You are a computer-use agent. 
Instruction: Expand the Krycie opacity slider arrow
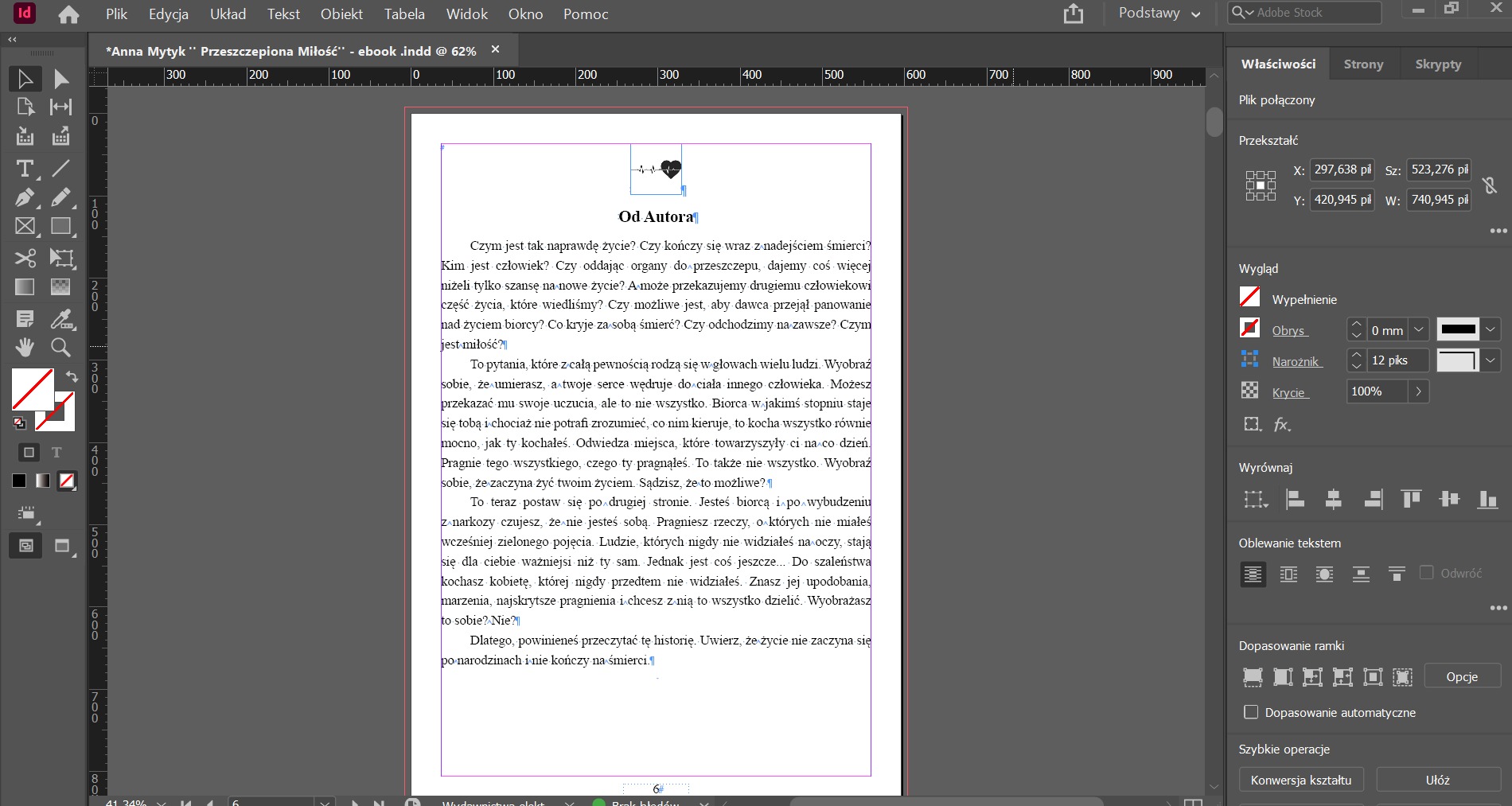(1418, 391)
